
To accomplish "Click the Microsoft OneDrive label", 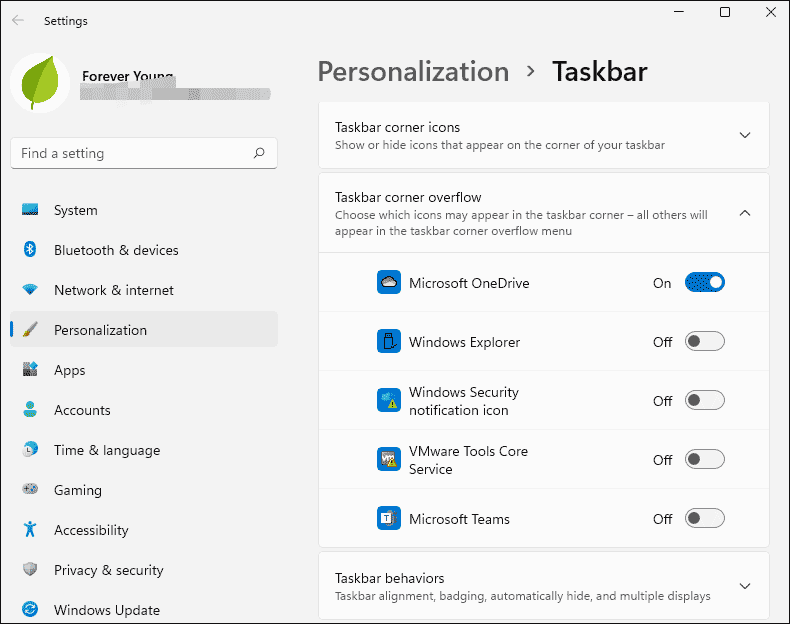I will (x=469, y=283).
